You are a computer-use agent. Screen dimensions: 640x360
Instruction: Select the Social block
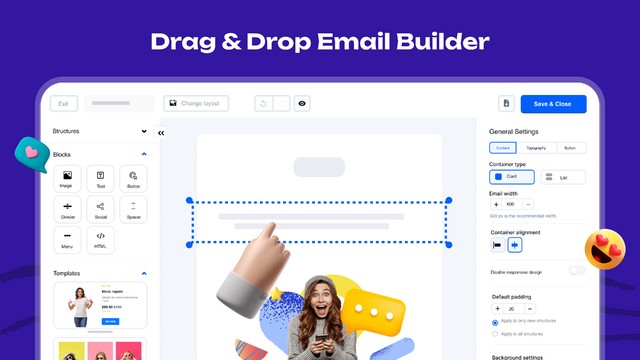100,209
